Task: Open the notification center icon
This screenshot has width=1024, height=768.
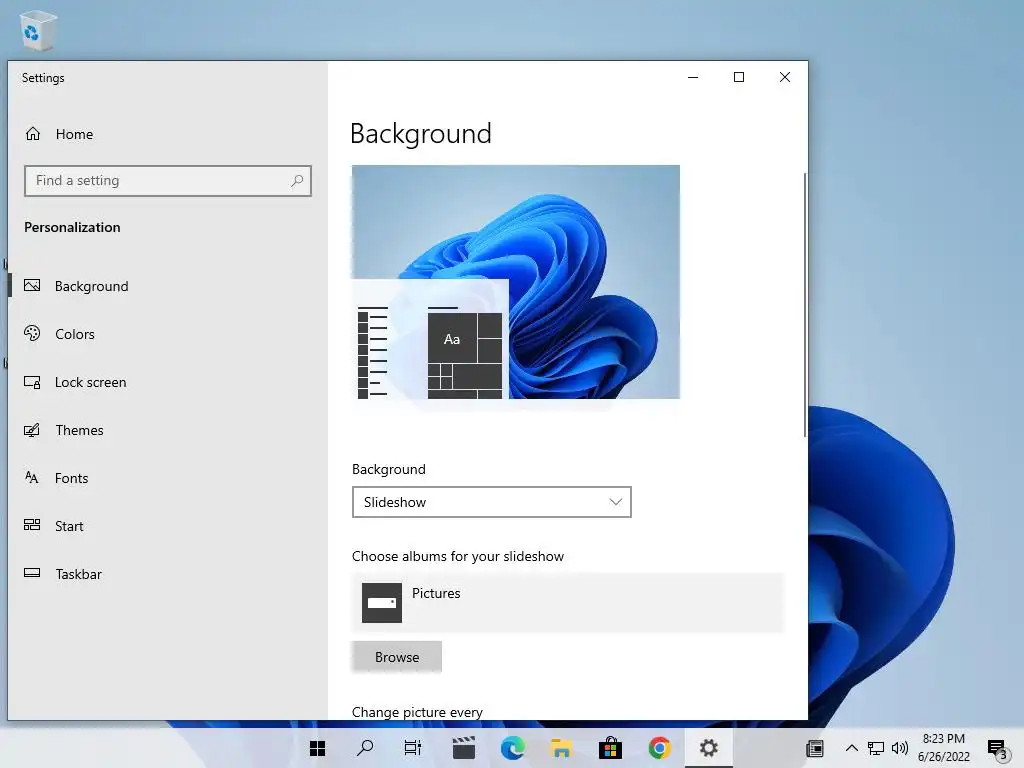Action: pos(998,750)
